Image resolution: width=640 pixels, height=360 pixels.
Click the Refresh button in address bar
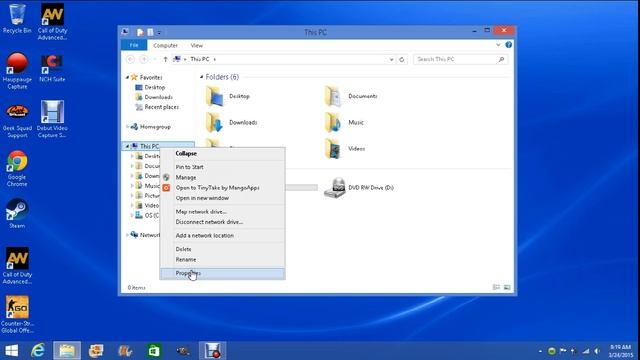tap(402, 60)
